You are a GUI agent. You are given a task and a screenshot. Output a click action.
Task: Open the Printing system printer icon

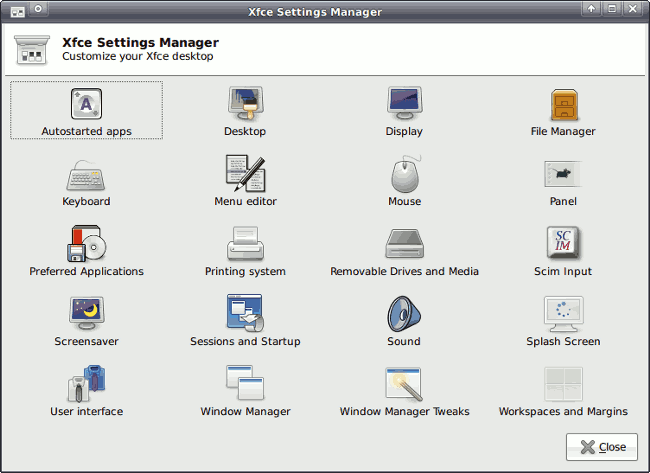[x=245, y=243]
